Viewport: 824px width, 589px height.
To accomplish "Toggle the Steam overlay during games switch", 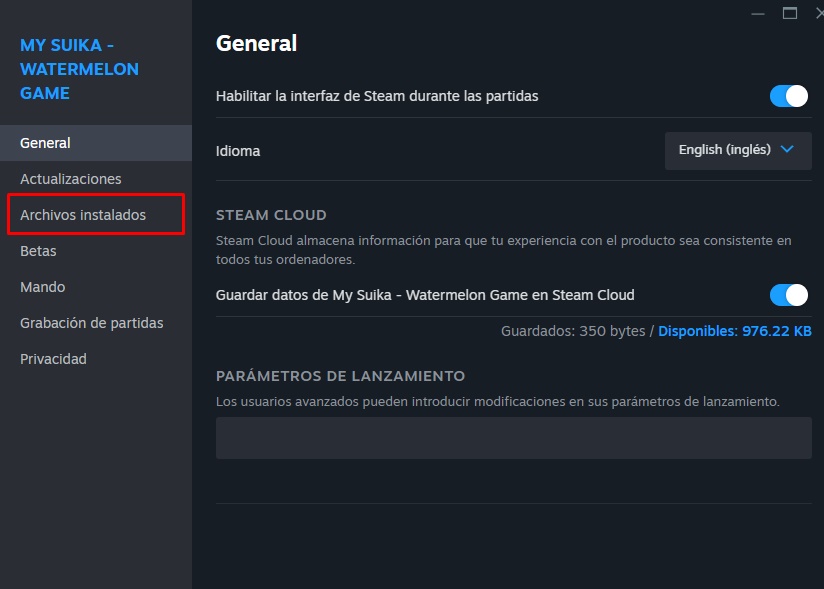I will pos(789,96).
